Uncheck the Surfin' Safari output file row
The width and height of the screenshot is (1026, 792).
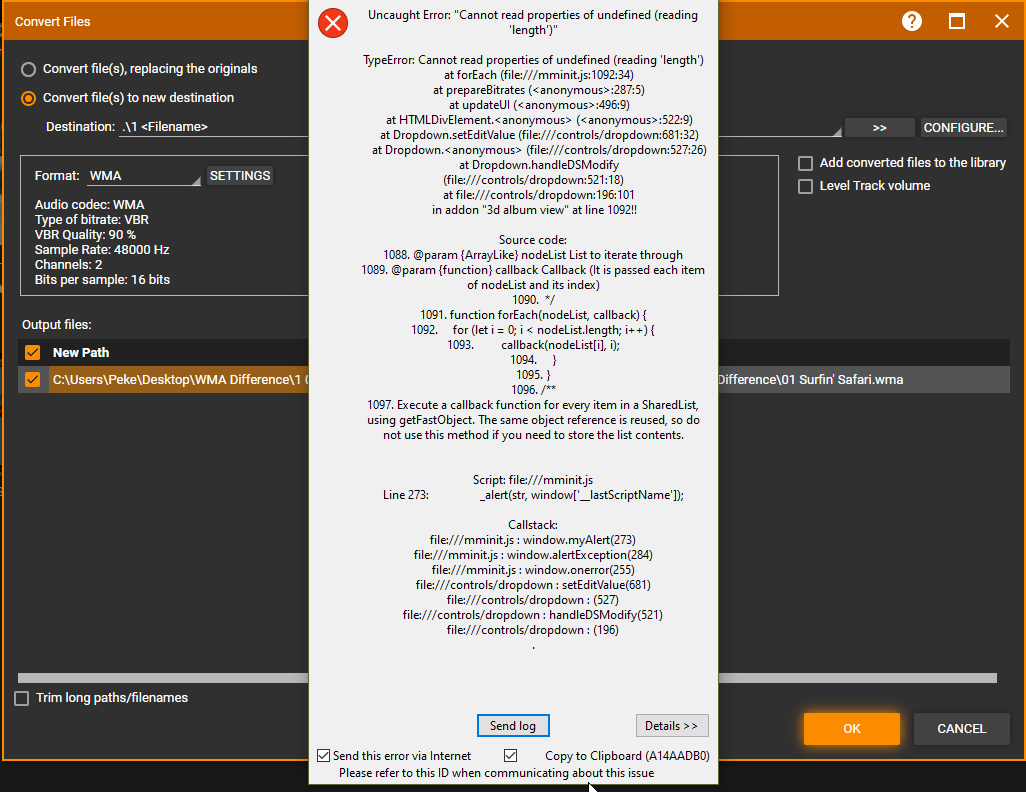click(33, 380)
